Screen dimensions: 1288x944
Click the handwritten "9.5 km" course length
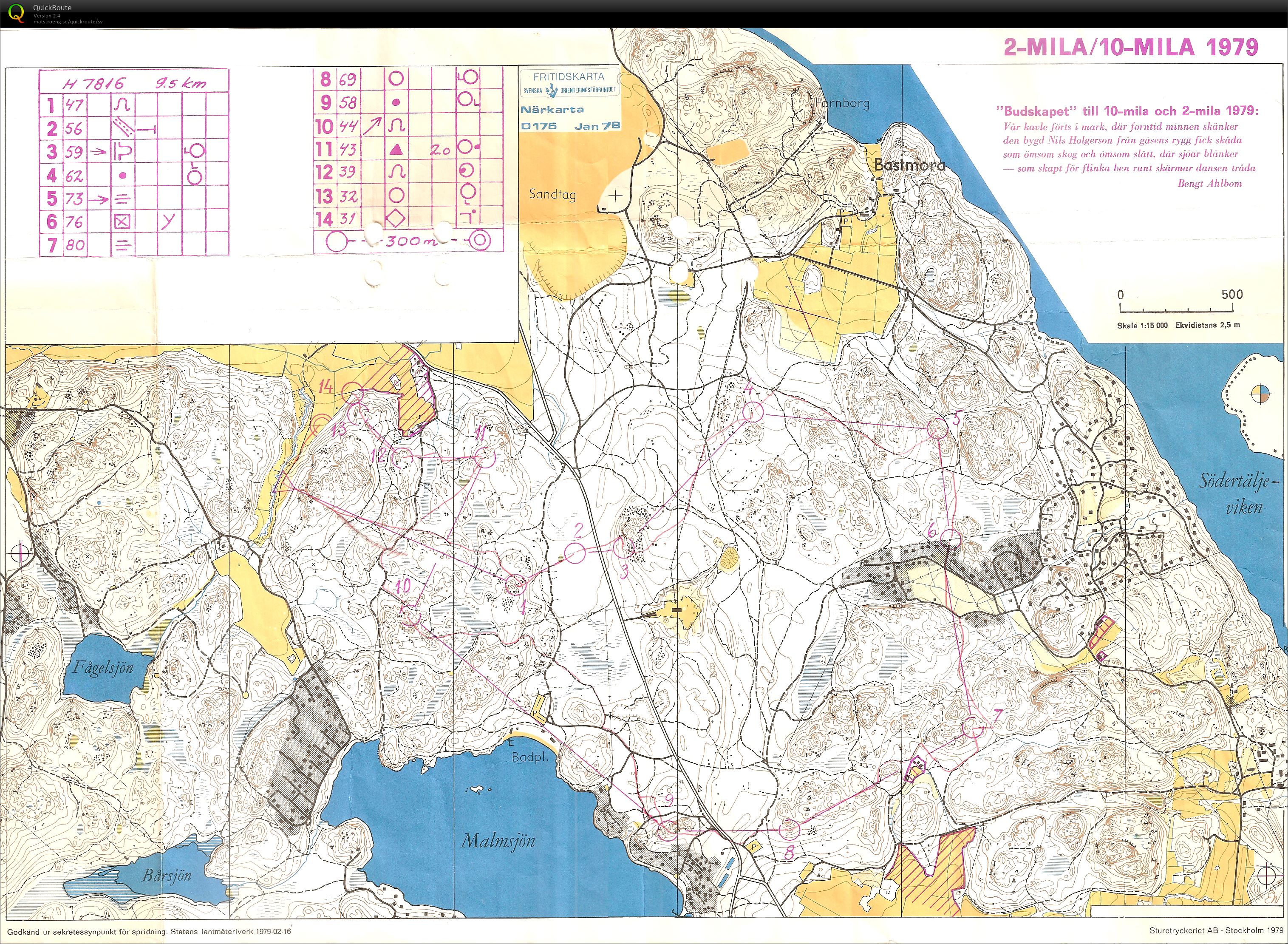click(181, 83)
